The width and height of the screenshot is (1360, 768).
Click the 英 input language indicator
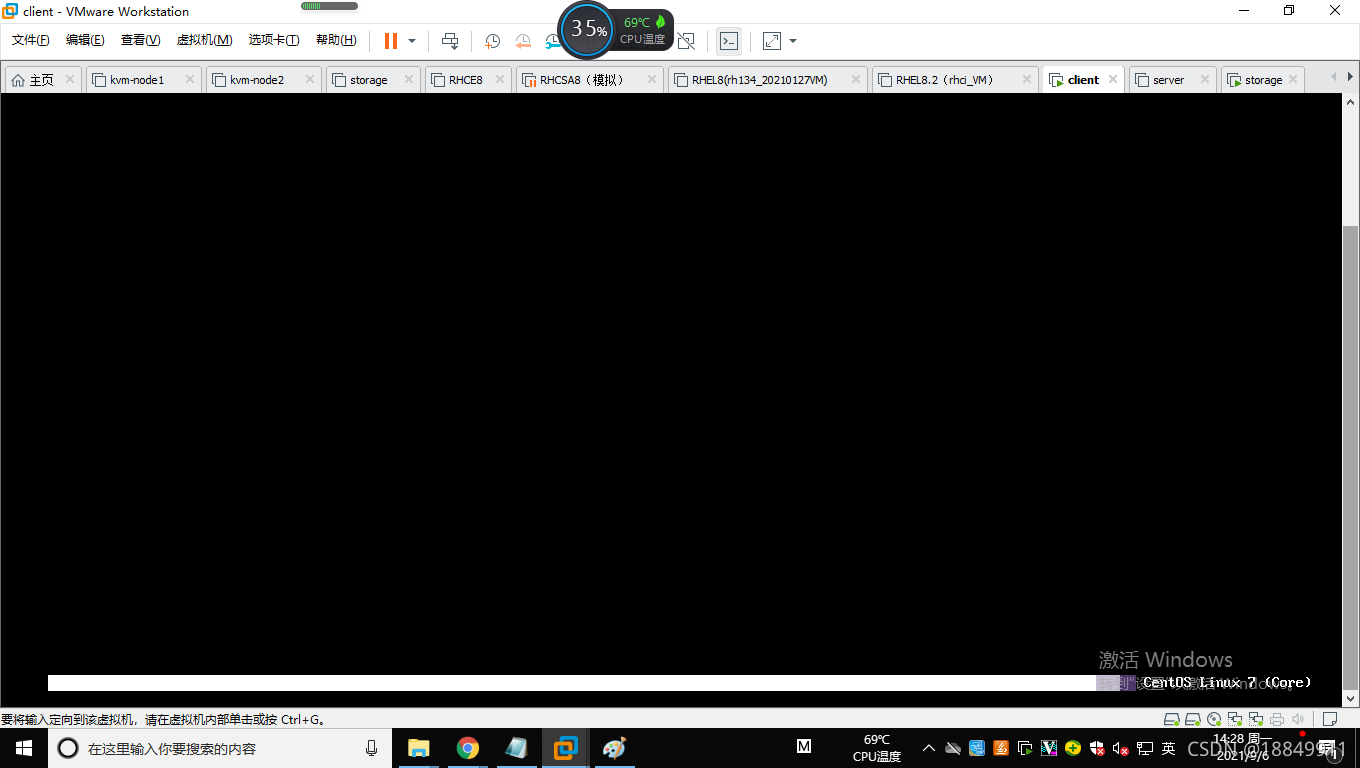[1168, 748]
